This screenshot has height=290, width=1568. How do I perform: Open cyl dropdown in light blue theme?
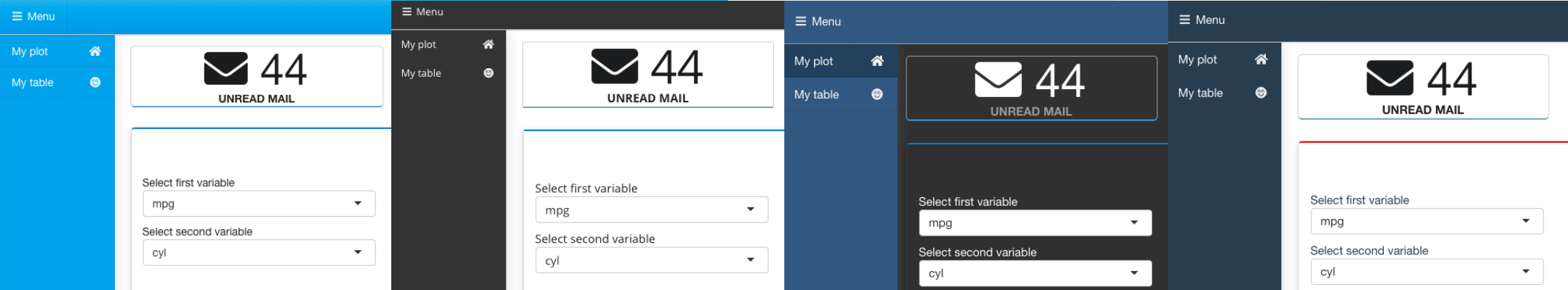259,253
